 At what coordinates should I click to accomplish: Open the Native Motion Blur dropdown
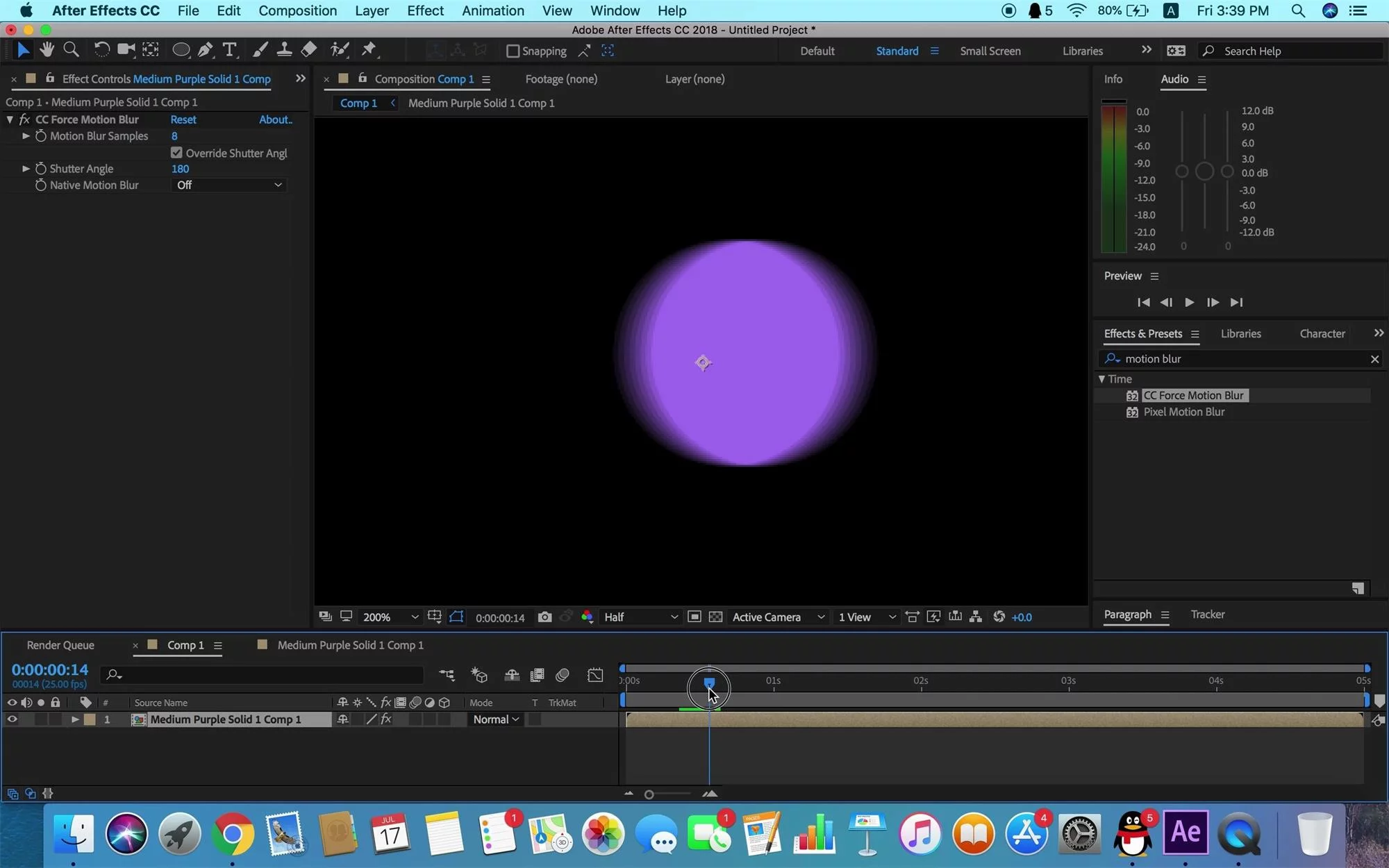[x=228, y=185]
